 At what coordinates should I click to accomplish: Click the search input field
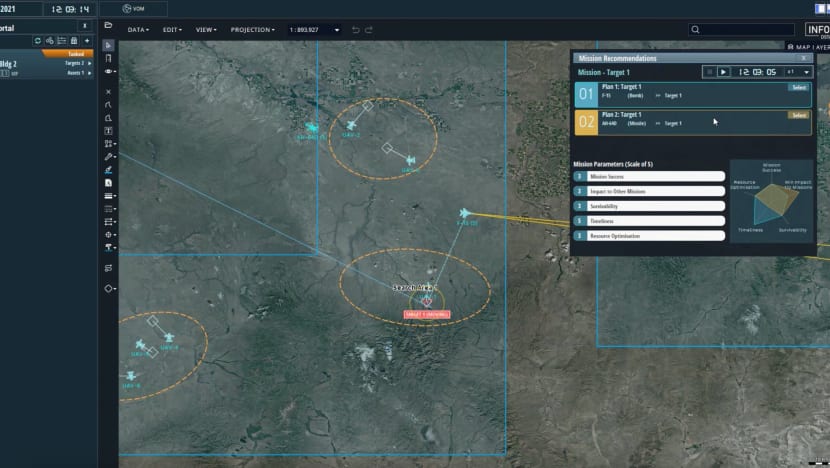click(733, 30)
